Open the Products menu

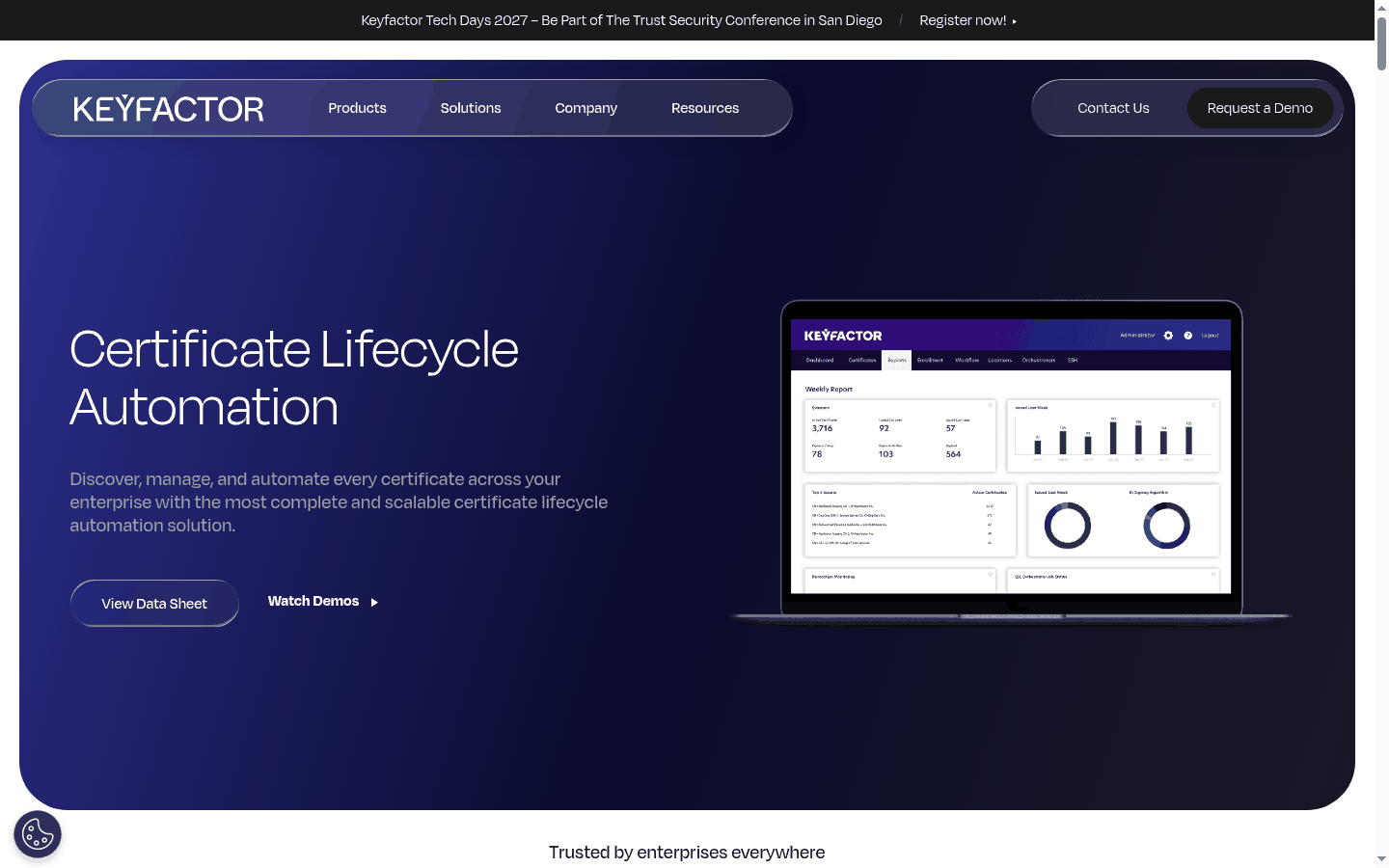tap(357, 108)
